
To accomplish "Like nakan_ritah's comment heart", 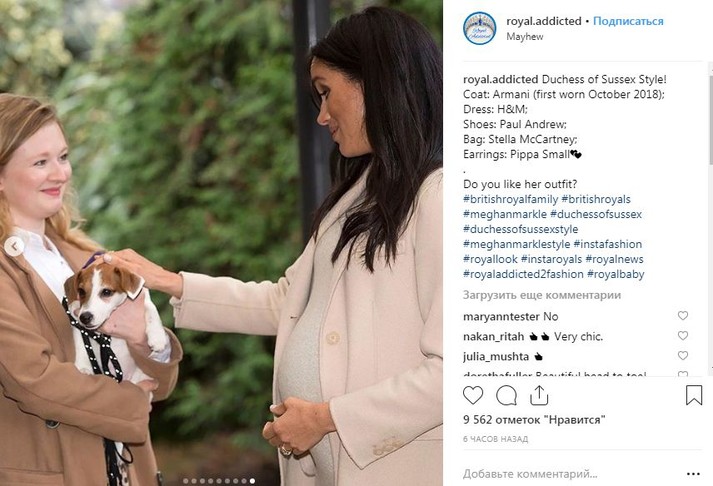I will [683, 336].
